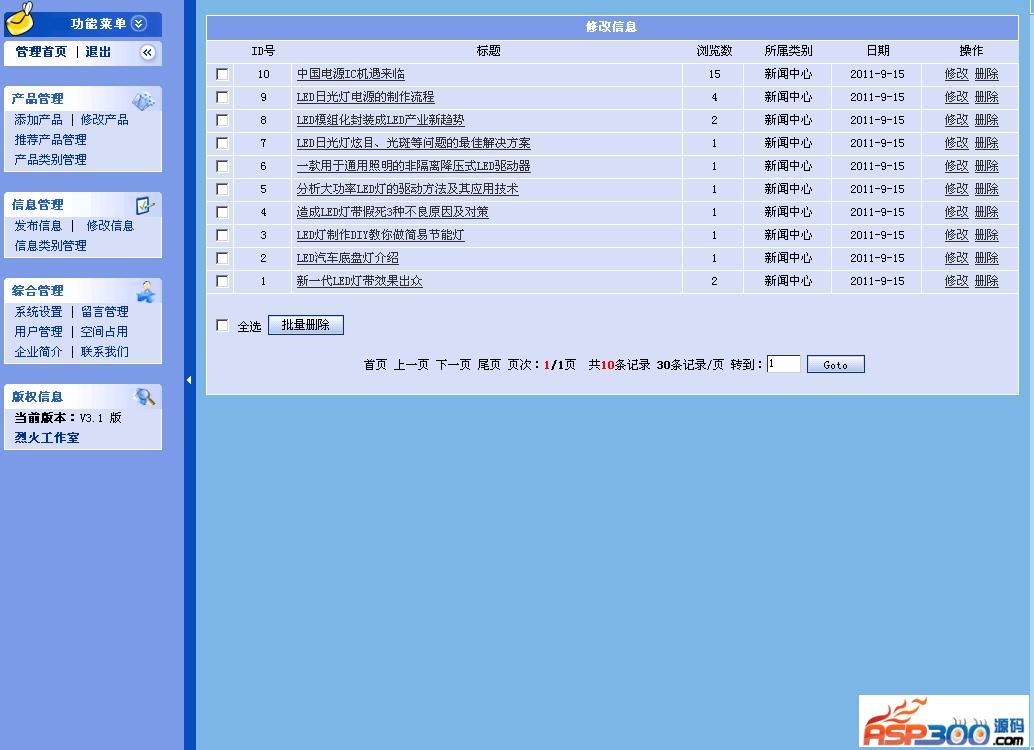1034x750 pixels.
Task: Collapse the sidebar with the left arrow handle
Action: pos(189,380)
